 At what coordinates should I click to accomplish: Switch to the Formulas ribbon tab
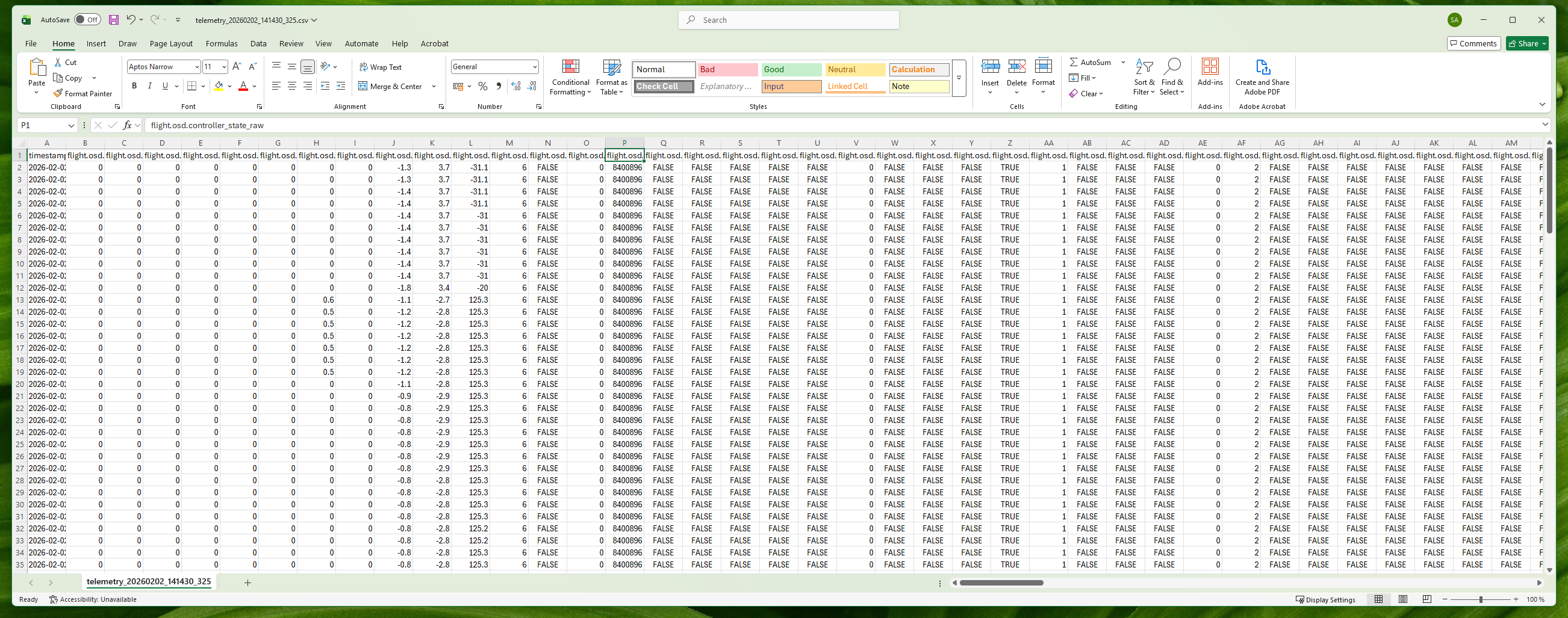[222, 43]
